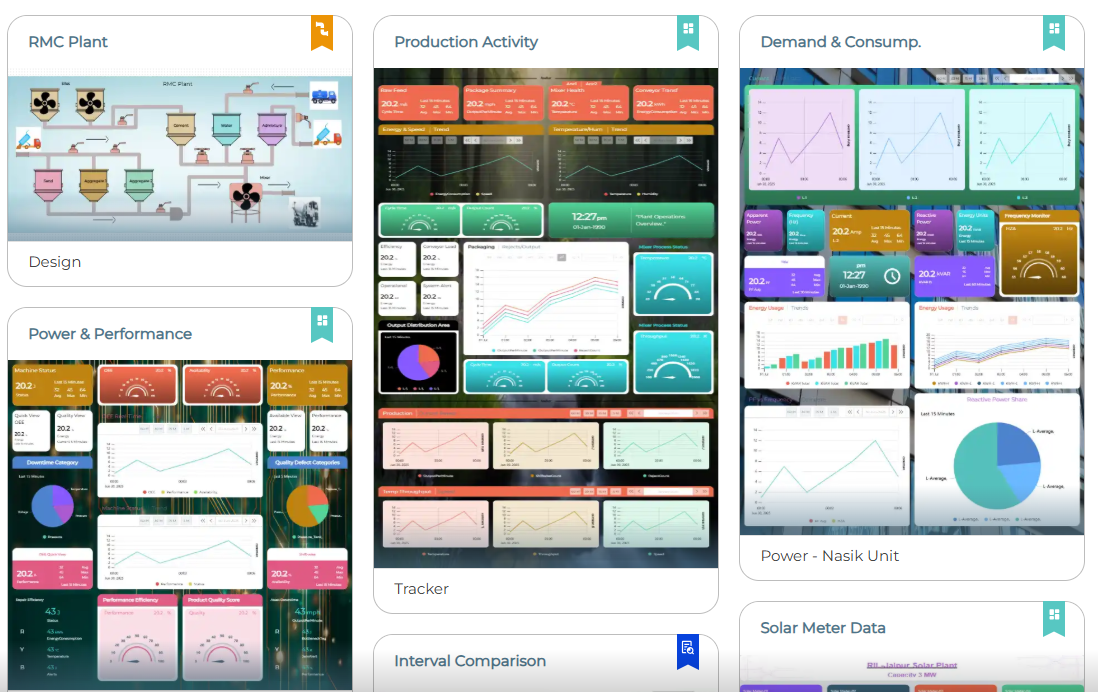
Task: Click the blue report icon on Interval Comparison card
Action: [687, 650]
